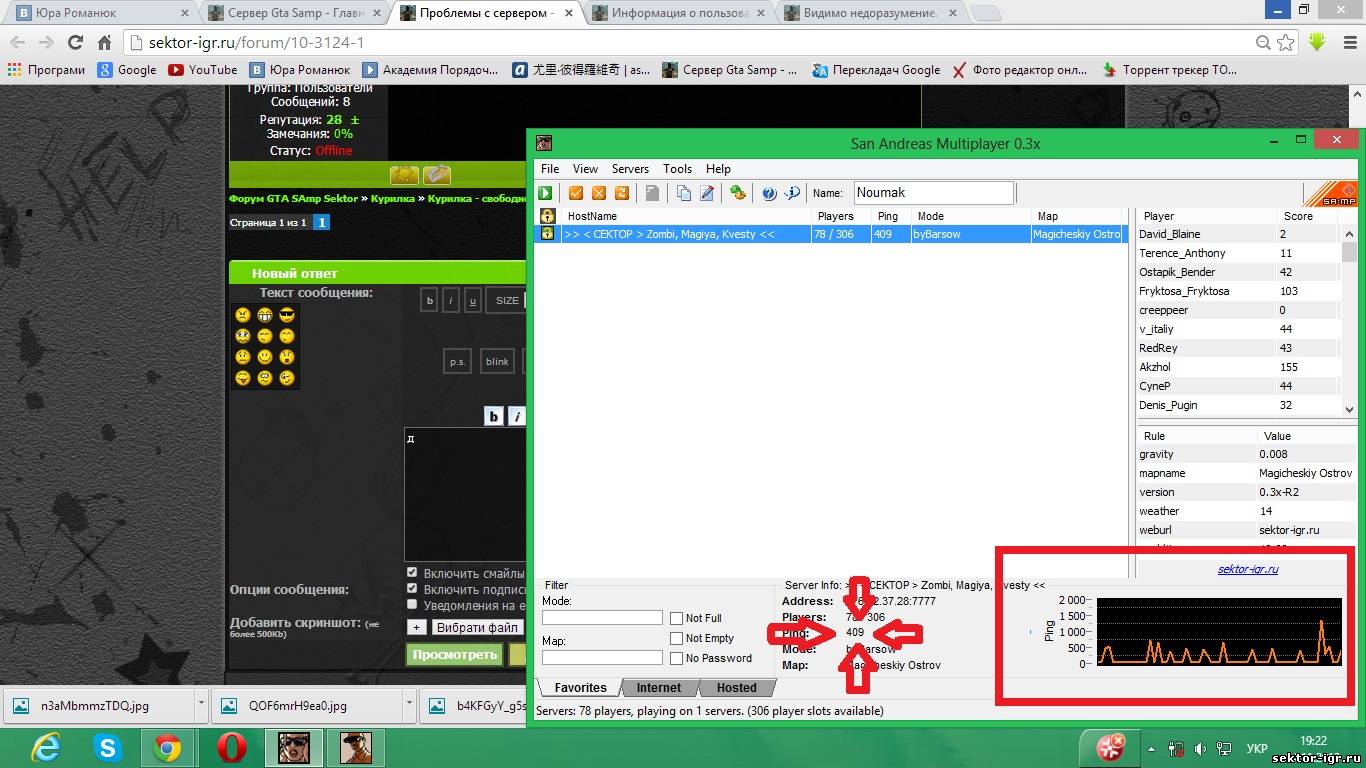Open the File menu in SA-MP
The image size is (1366, 768).
coord(550,169)
